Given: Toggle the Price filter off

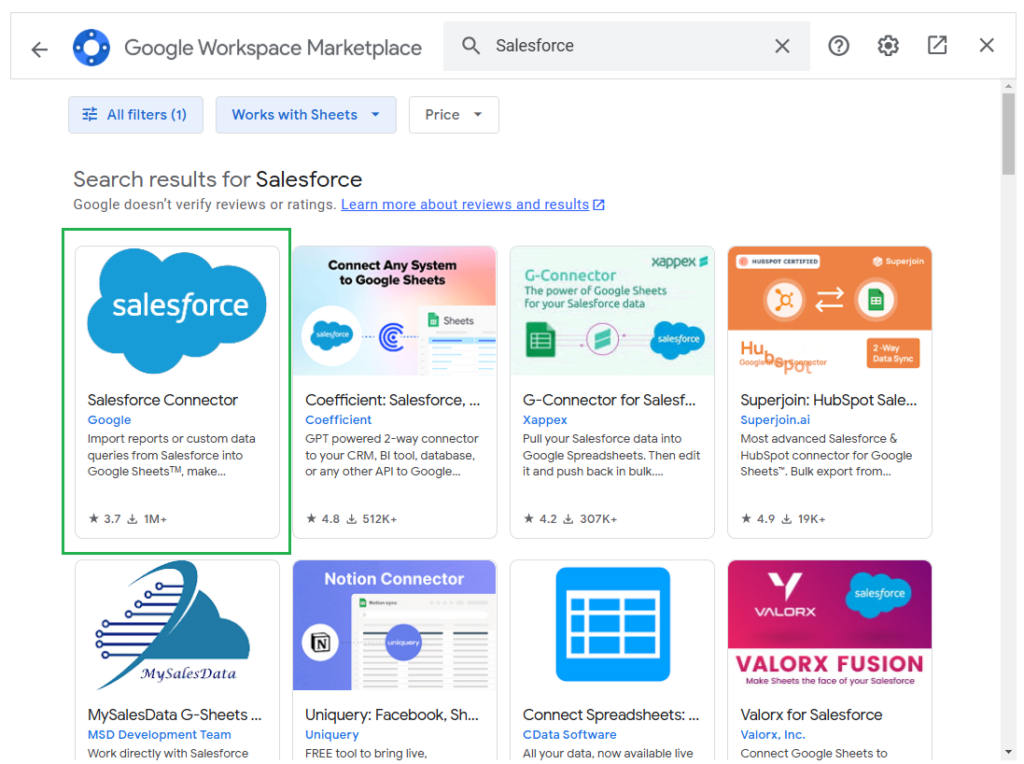Looking at the screenshot, I should point(453,114).
